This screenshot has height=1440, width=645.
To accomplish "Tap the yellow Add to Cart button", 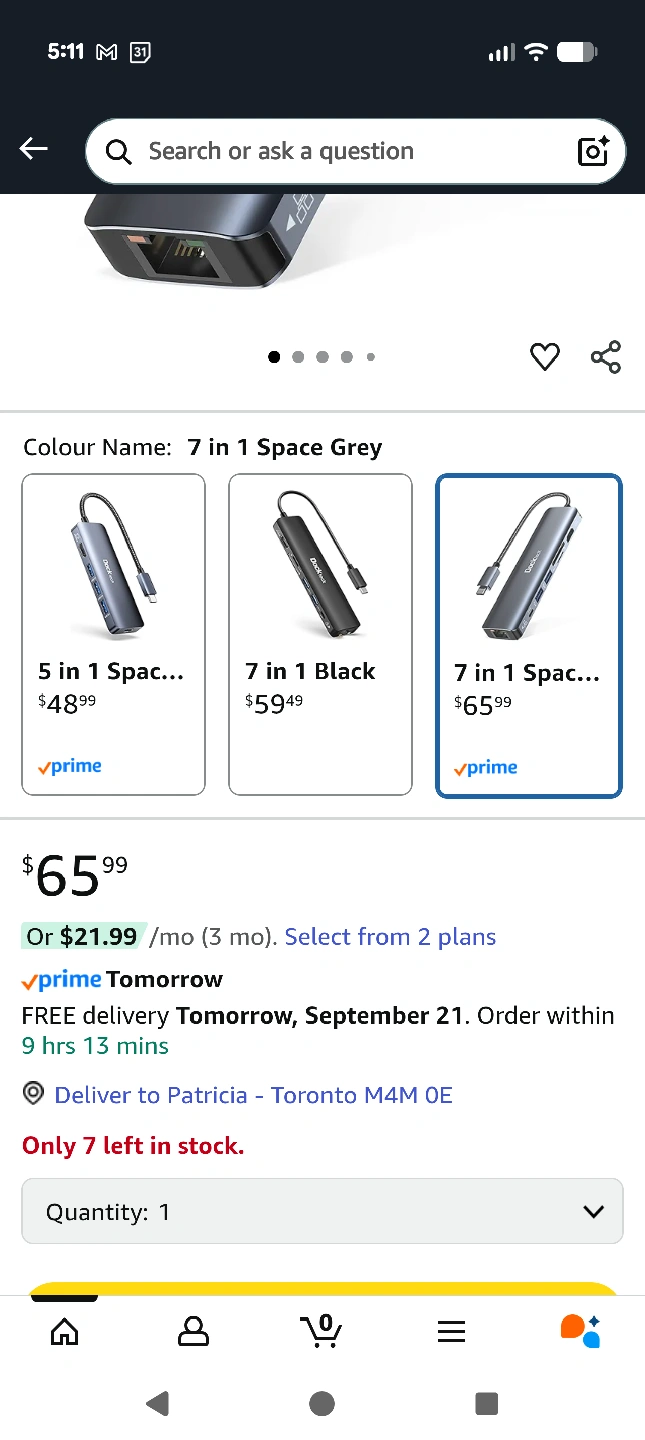I will point(322,1288).
